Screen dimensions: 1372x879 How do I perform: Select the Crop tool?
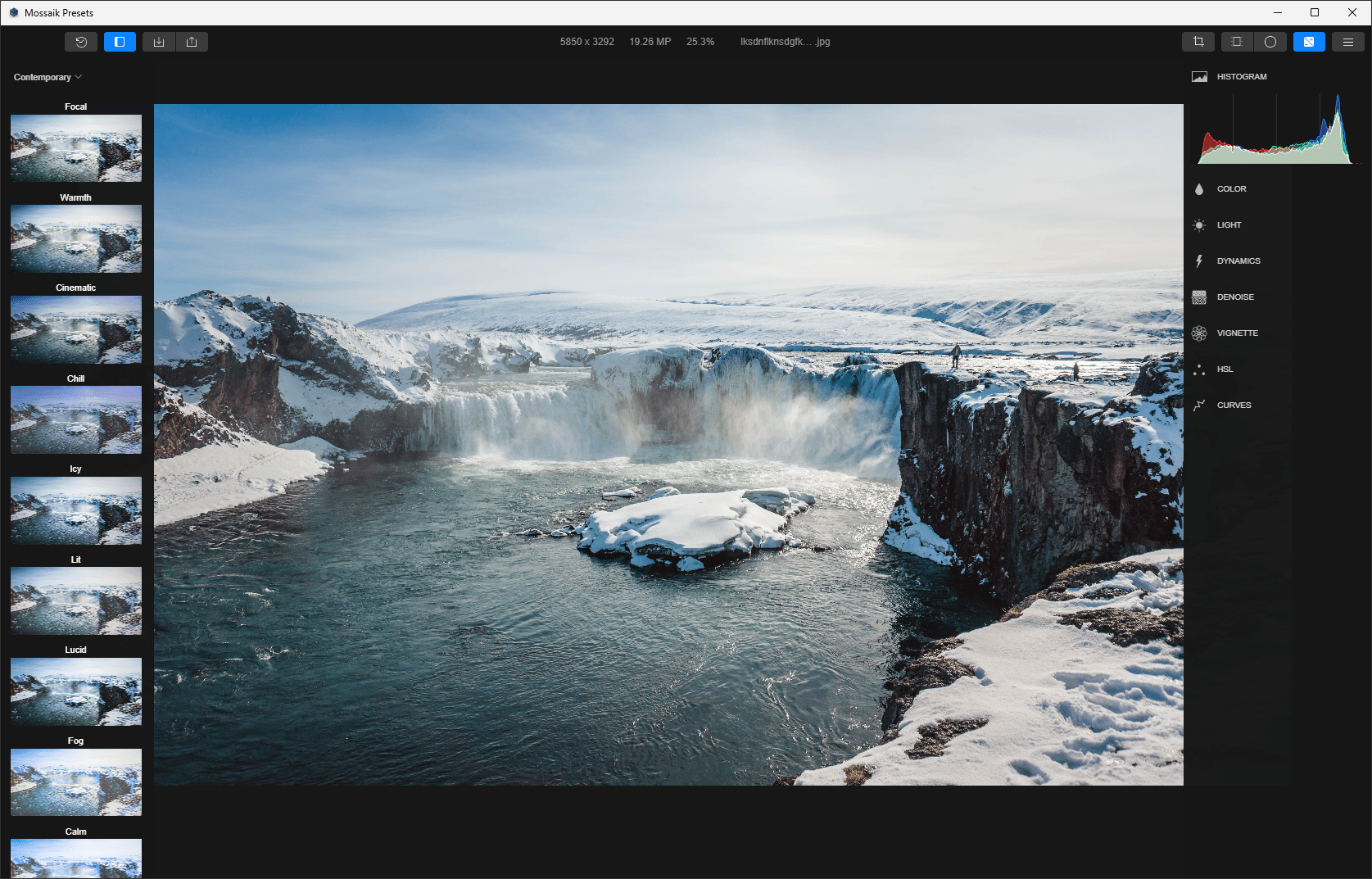point(1198,42)
